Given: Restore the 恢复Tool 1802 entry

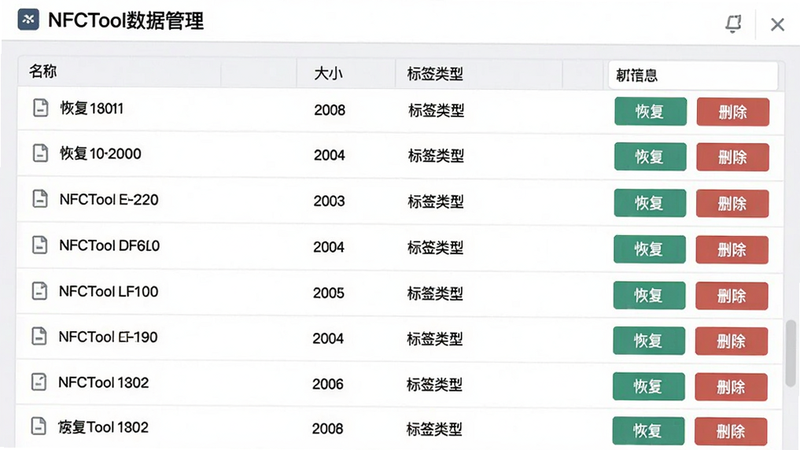Looking at the screenshot, I should [648, 431].
